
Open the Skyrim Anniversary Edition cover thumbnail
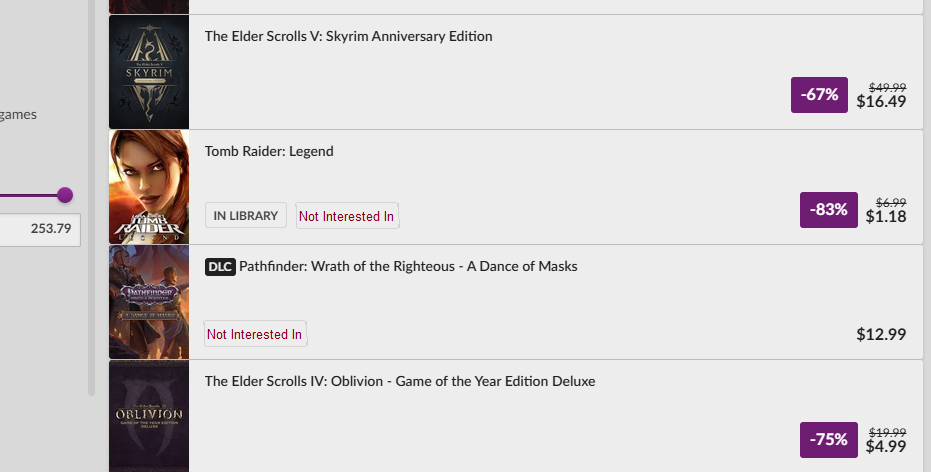(x=149, y=72)
